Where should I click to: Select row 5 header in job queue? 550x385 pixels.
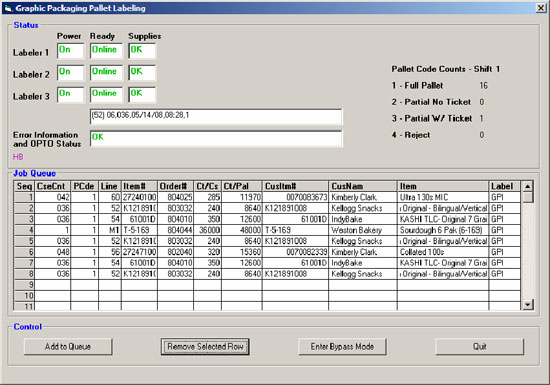pyautogui.click(x=24, y=241)
